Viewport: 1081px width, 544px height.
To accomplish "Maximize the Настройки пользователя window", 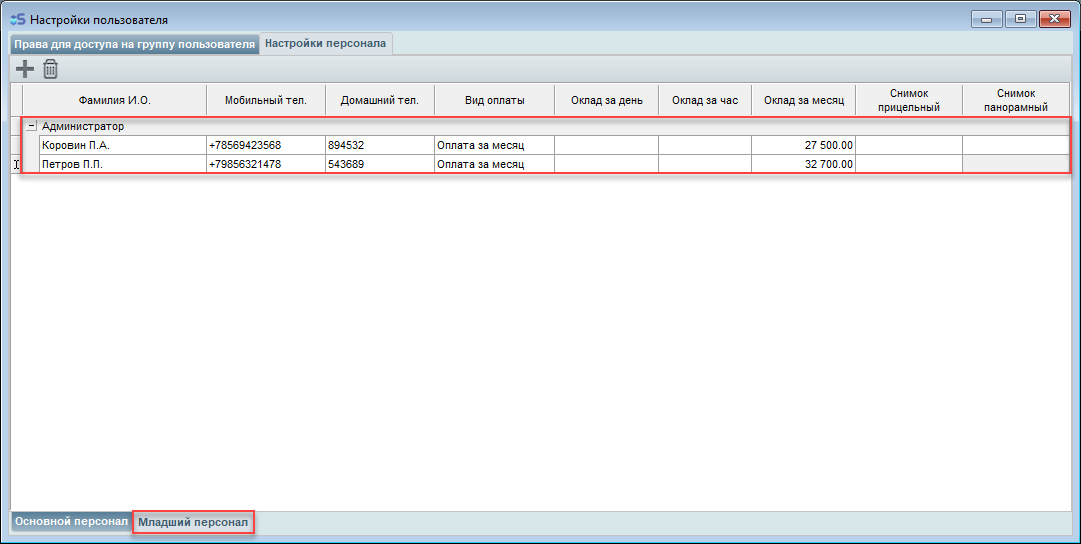I will 1020,19.
